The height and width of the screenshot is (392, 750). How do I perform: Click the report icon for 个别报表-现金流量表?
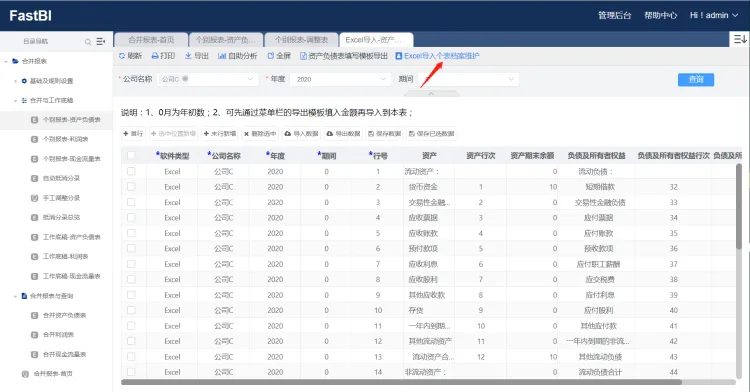(x=34, y=159)
